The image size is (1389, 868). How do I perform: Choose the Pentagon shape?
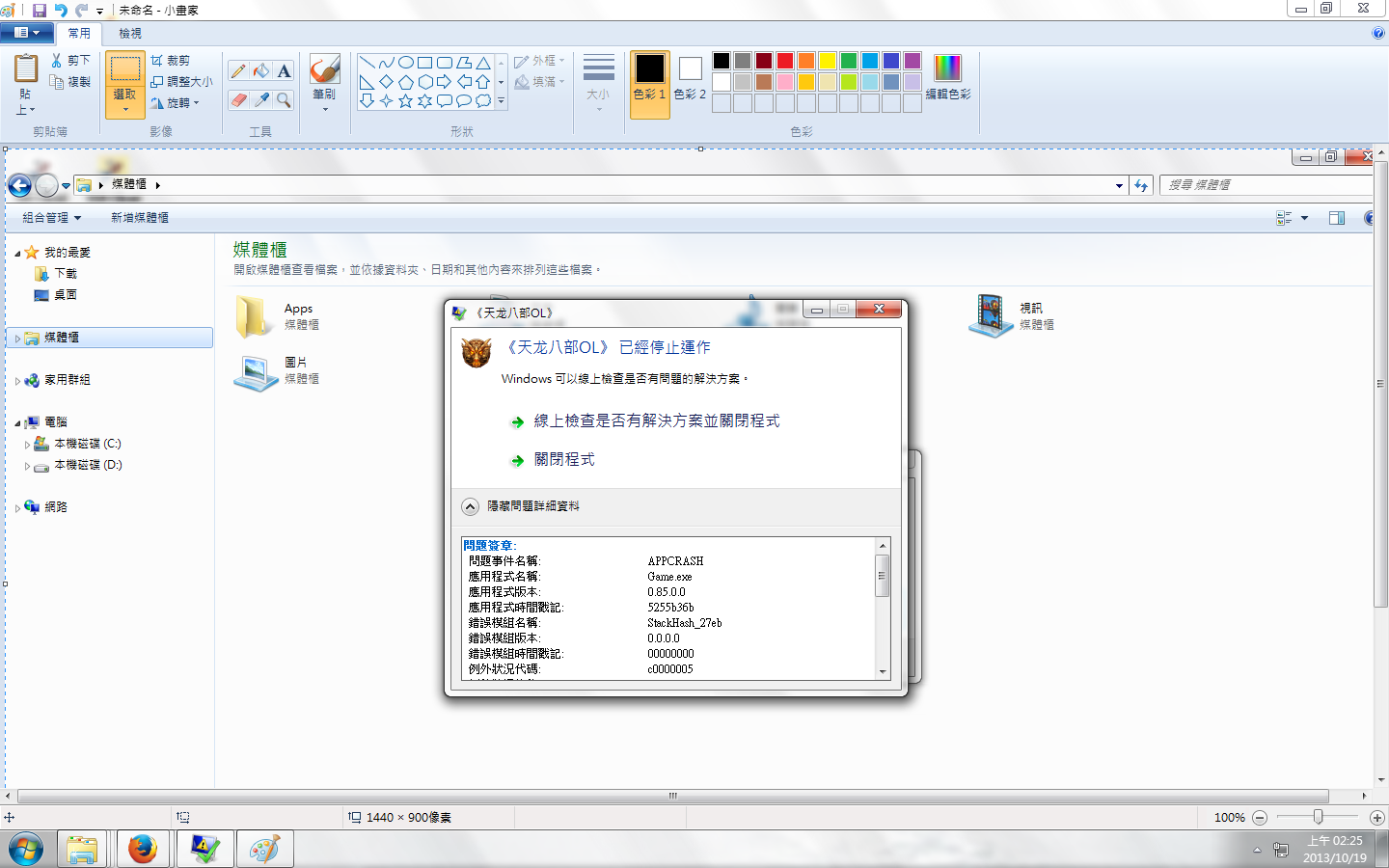(x=405, y=82)
